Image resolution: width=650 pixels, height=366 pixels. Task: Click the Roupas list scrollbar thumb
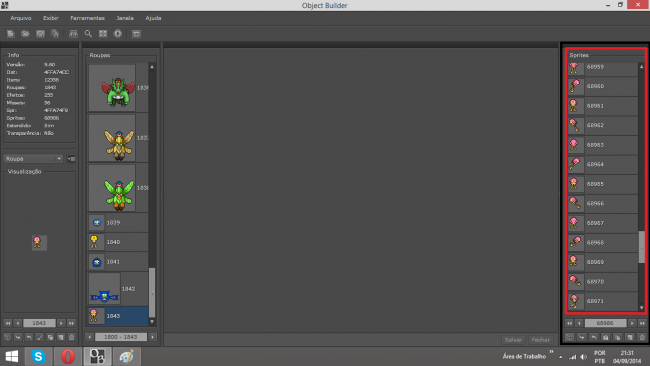click(x=152, y=292)
